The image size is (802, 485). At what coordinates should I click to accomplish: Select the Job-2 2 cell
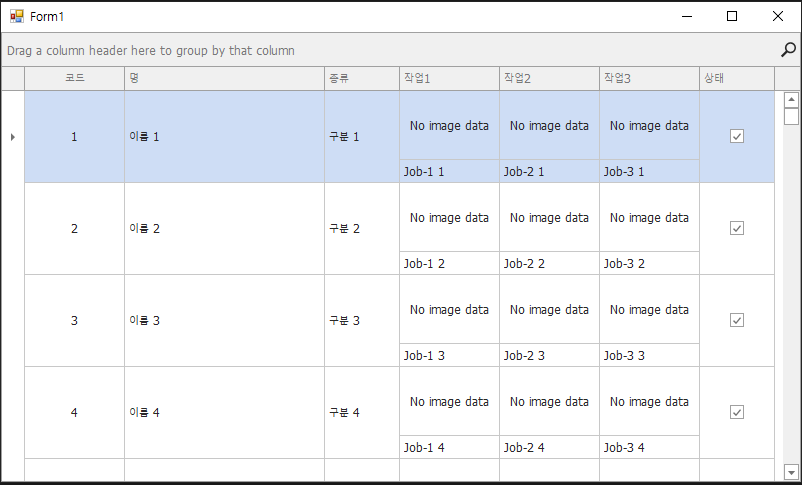(x=549, y=263)
